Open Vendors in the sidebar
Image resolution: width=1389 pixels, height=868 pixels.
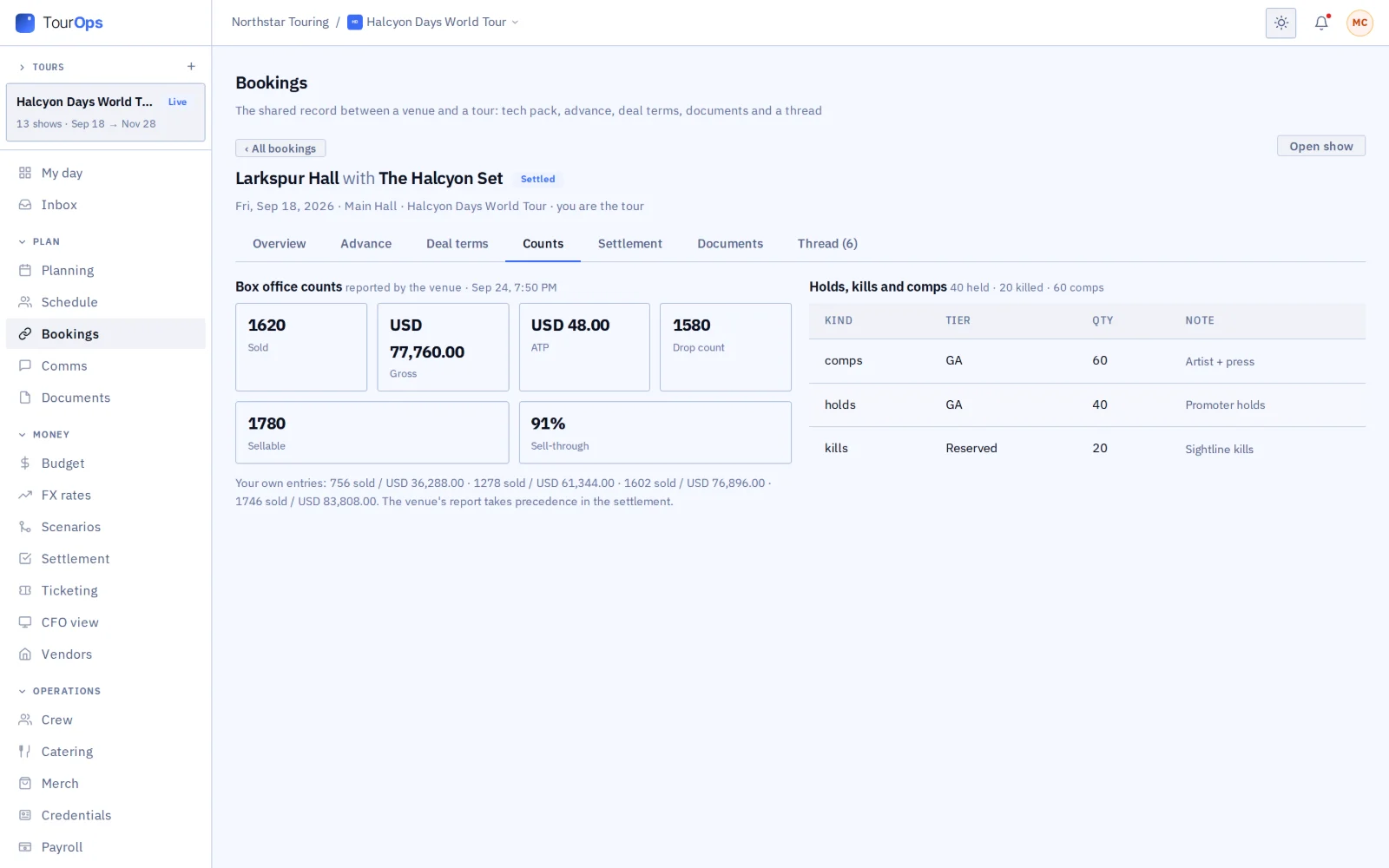(105, 654)
